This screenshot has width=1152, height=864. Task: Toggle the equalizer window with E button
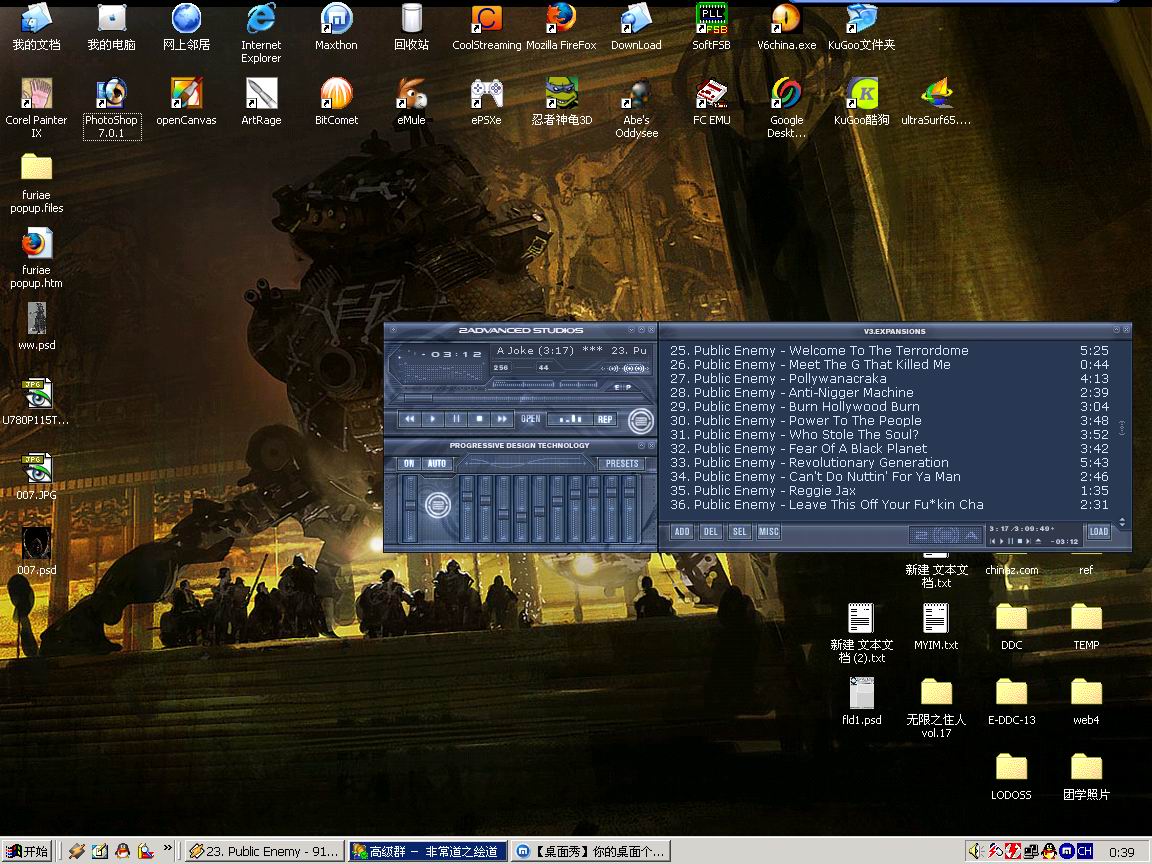(x=616, y=386)
